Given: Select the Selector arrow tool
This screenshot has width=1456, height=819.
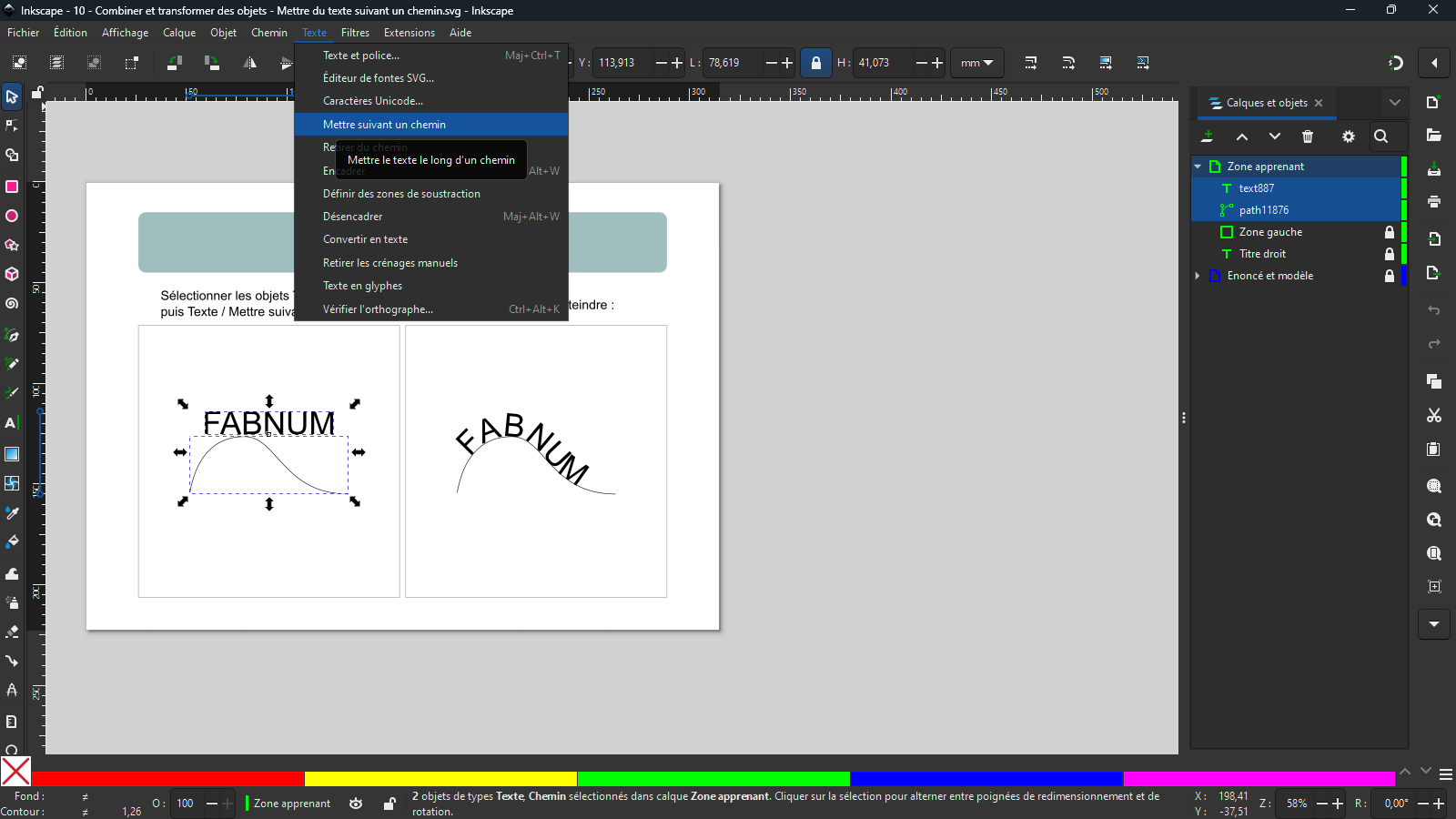Looking at the screenshot, I should (x=12, y=96).
